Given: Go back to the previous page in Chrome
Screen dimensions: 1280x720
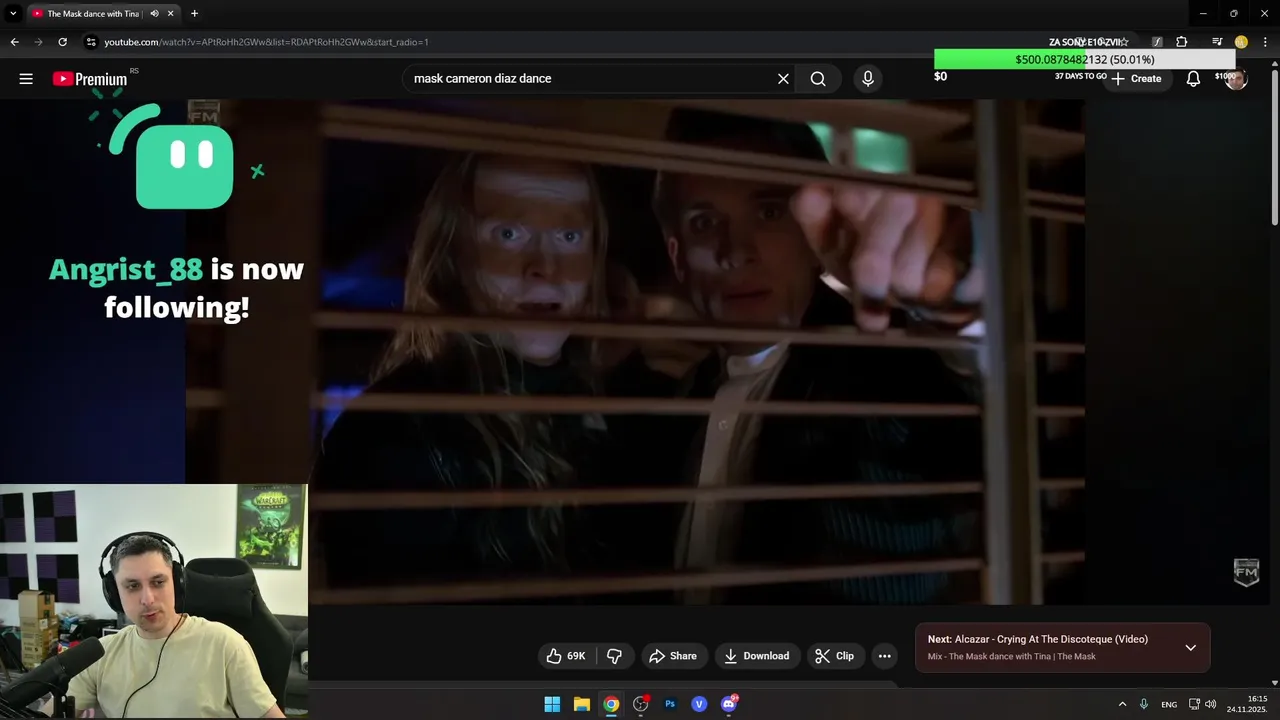Looking at the screenshot, I should click(x=14, y=42).
